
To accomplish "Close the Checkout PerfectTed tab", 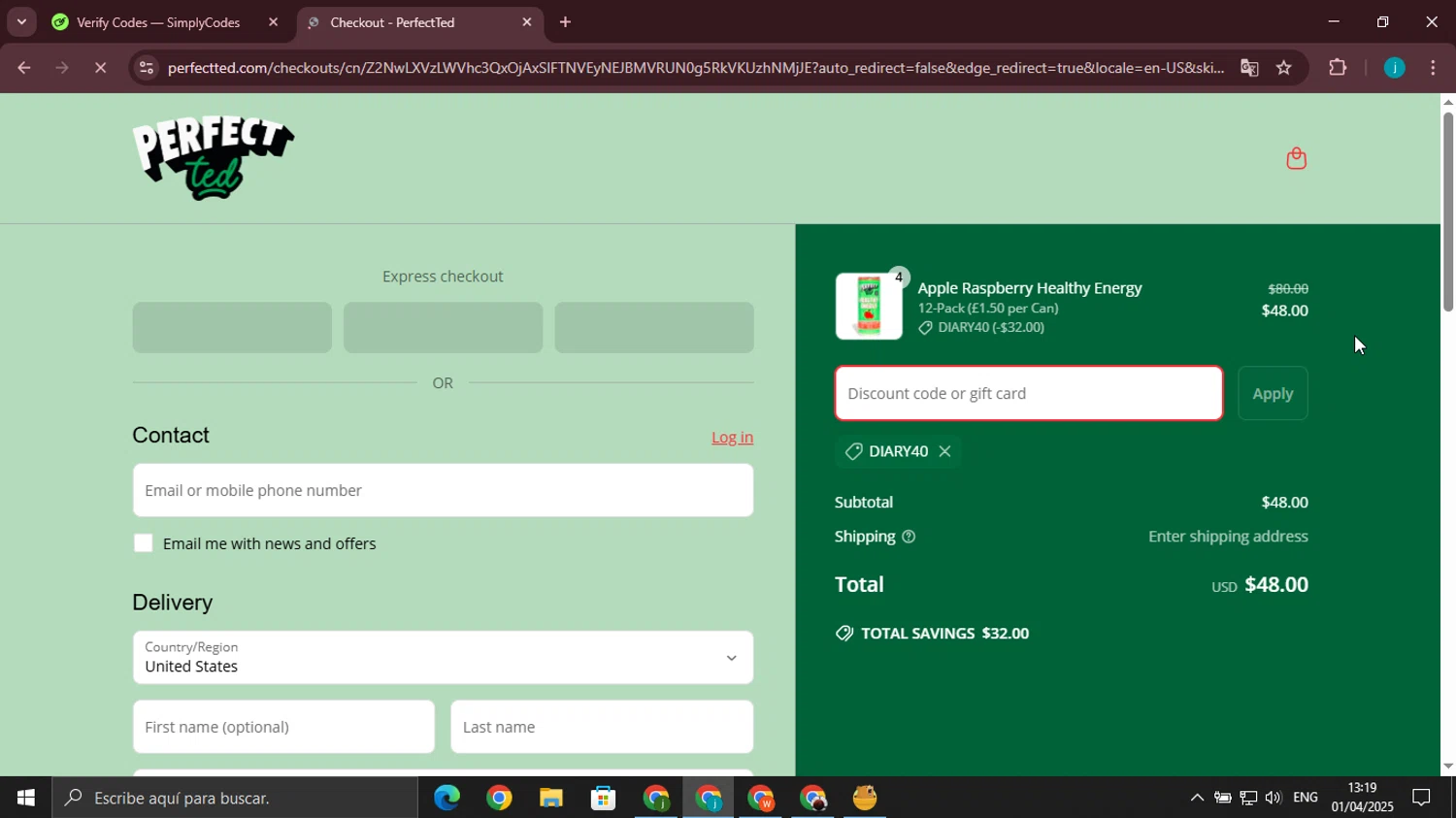I will click(x=527, y=22).
